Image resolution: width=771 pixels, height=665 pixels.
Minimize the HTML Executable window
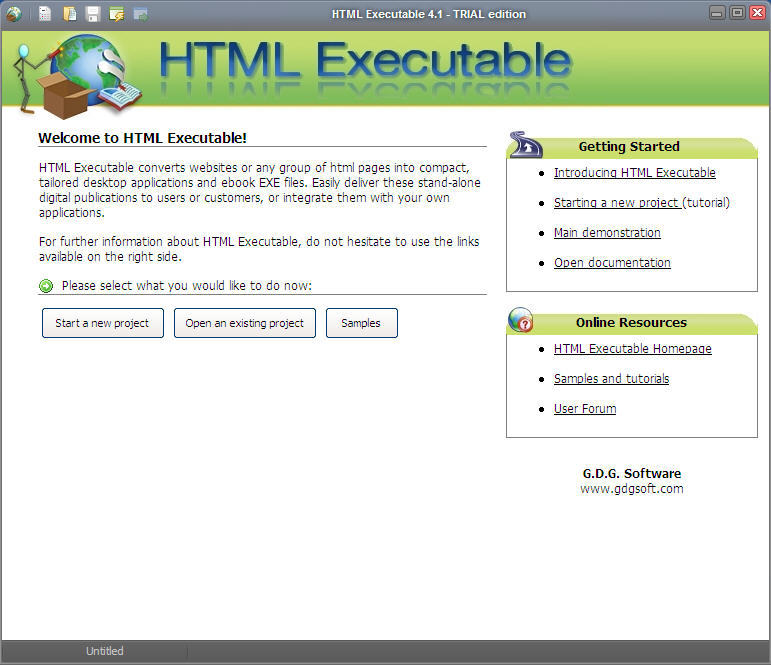pyautogui.click(x=717, y=13)
